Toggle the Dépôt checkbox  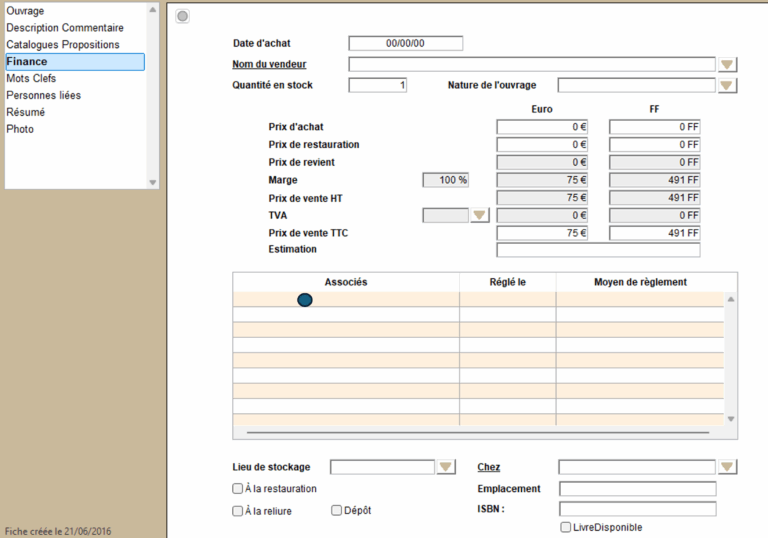coord(337,511)
